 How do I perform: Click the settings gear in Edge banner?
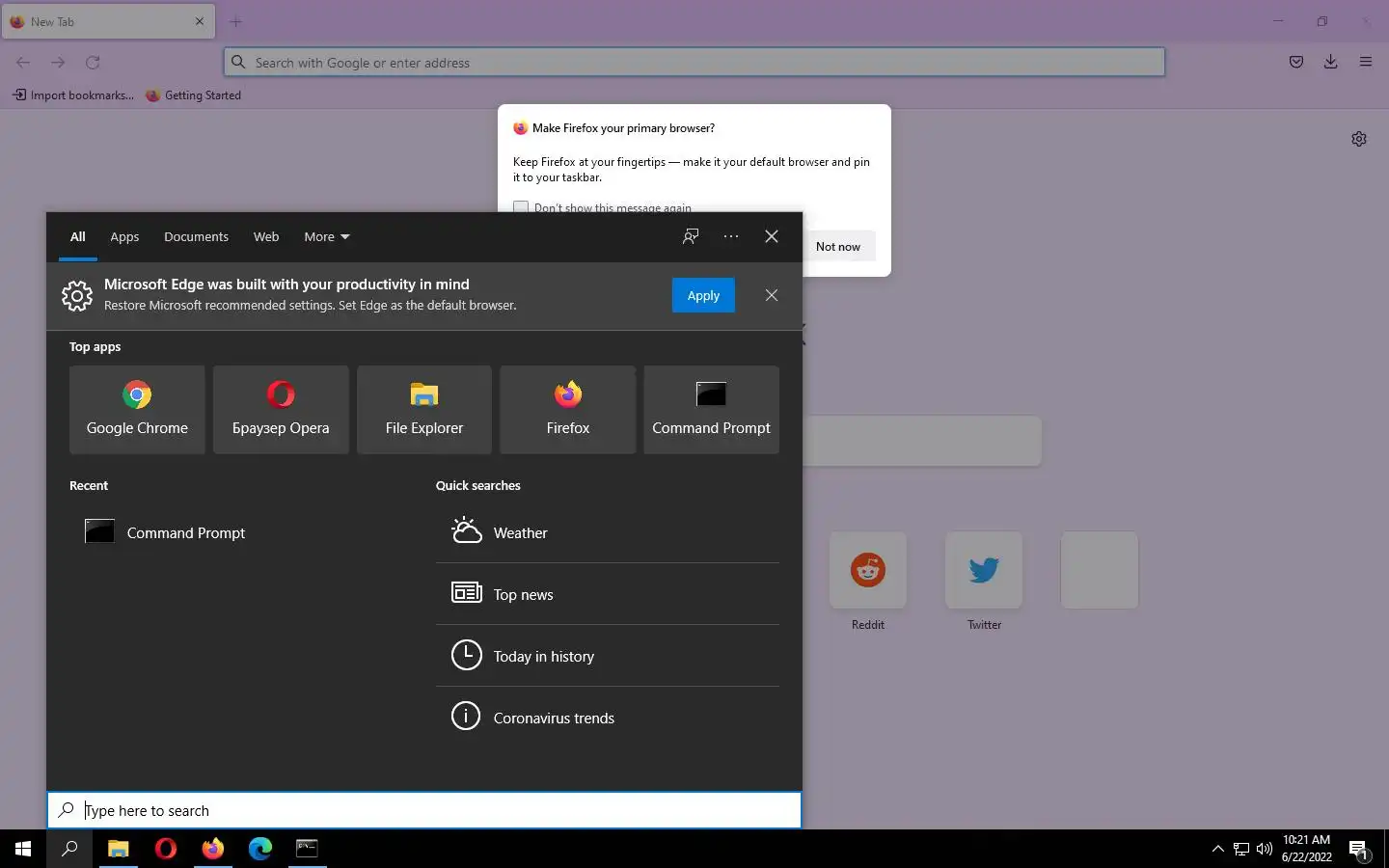77,295
